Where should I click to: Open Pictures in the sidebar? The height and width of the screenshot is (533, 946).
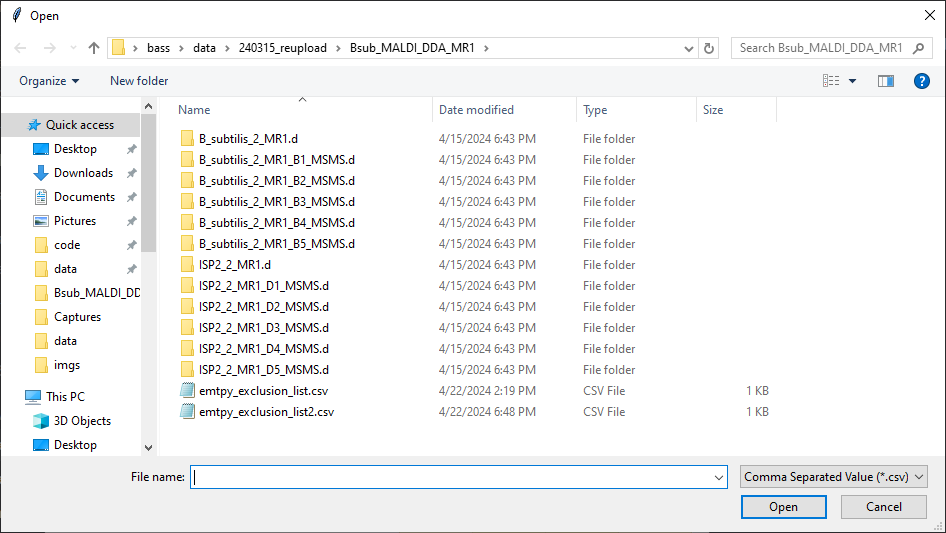75,221
